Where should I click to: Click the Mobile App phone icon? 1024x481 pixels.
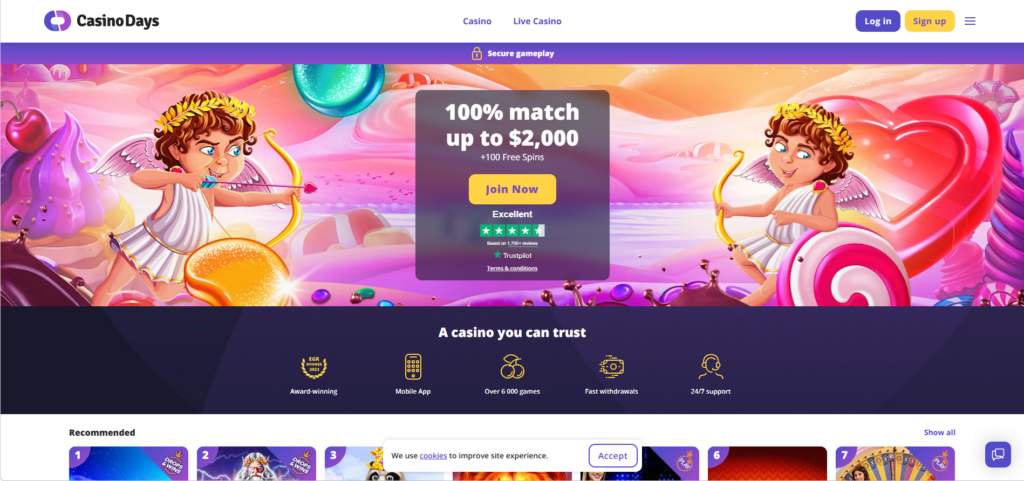(413, 367)
